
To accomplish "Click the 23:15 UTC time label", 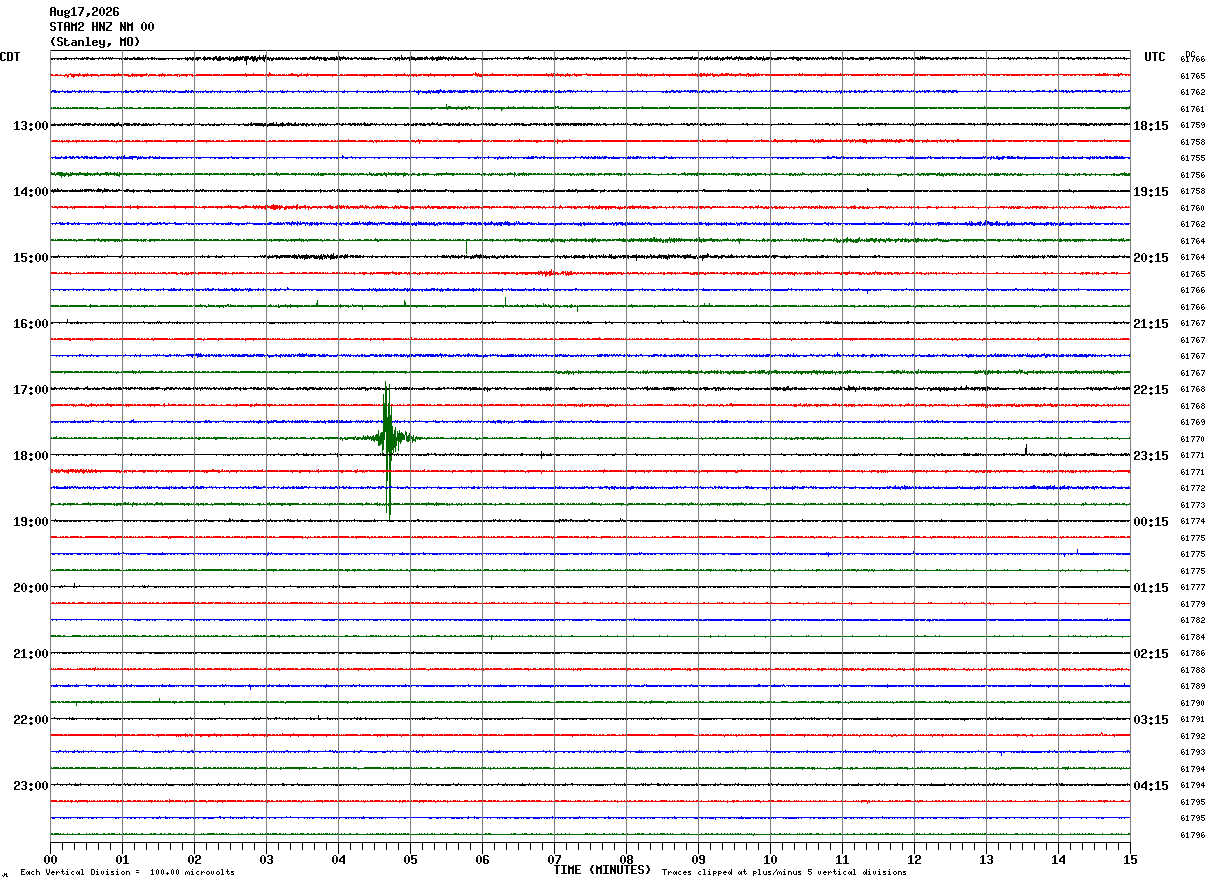I will pyautogui.click(x=1151, y=456).
